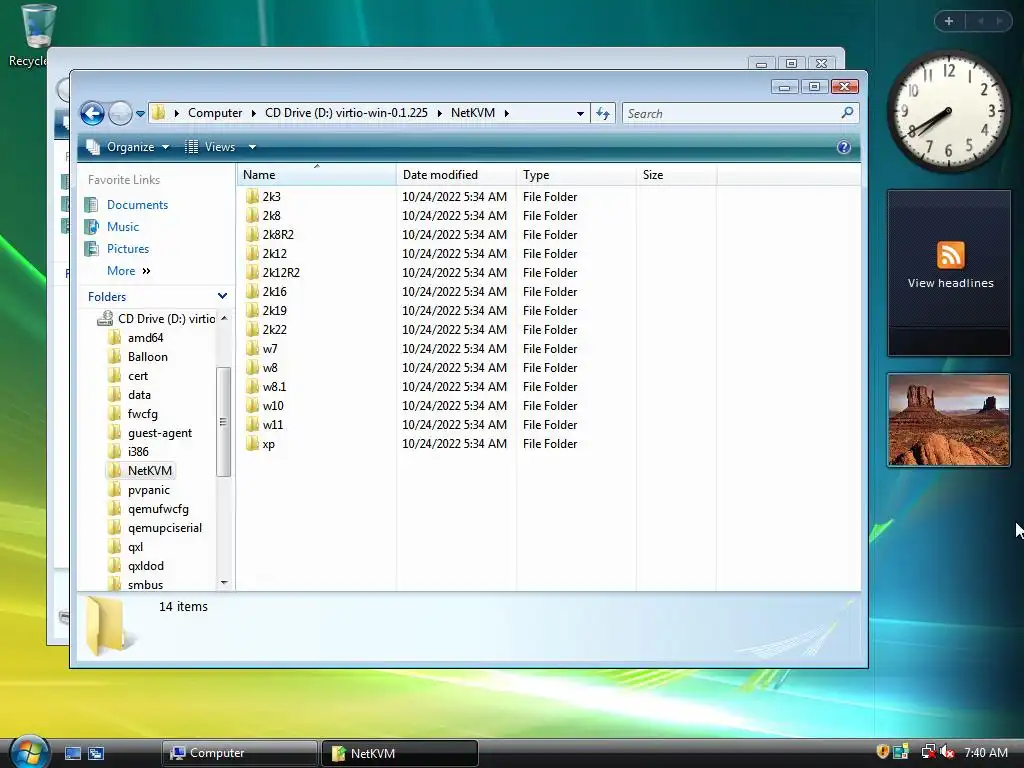
Task: Open the Organize menu
Action: click(x=129, y=147)
